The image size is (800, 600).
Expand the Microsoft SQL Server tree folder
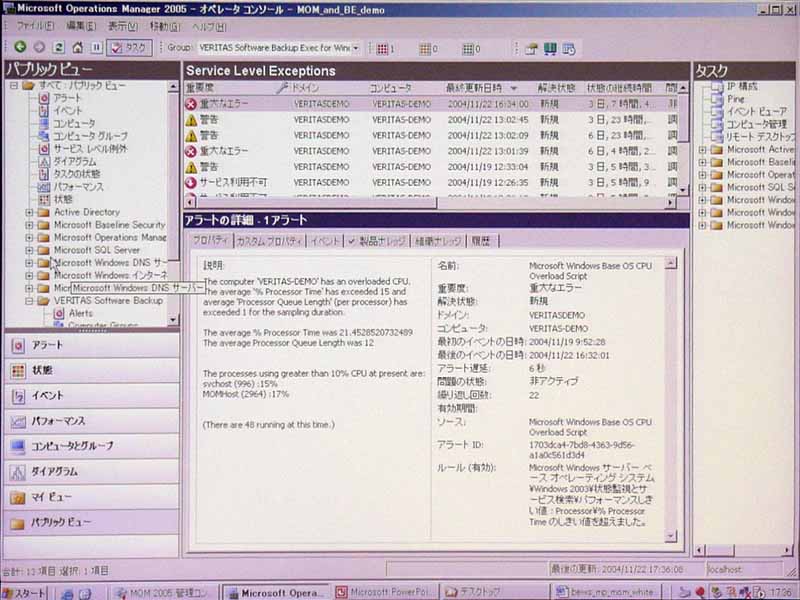(29, 250)
